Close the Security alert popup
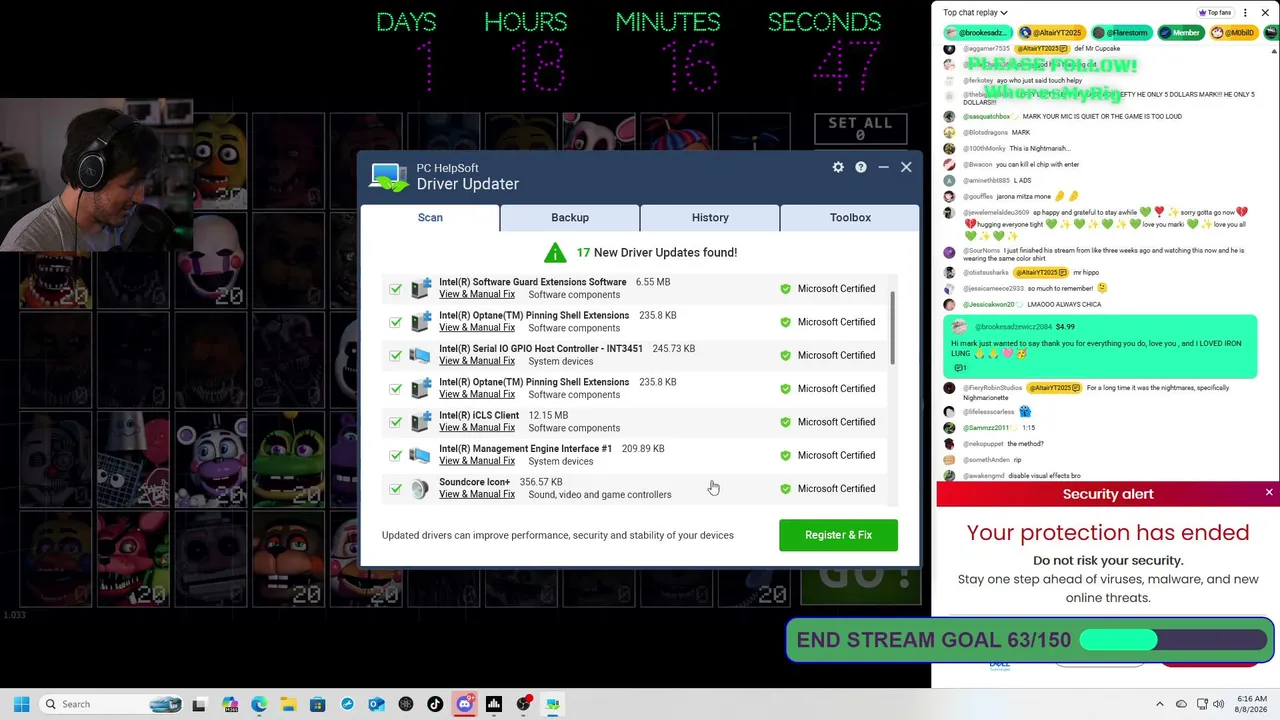This screenshot has height=720, width=1280. coord(1269,493)
